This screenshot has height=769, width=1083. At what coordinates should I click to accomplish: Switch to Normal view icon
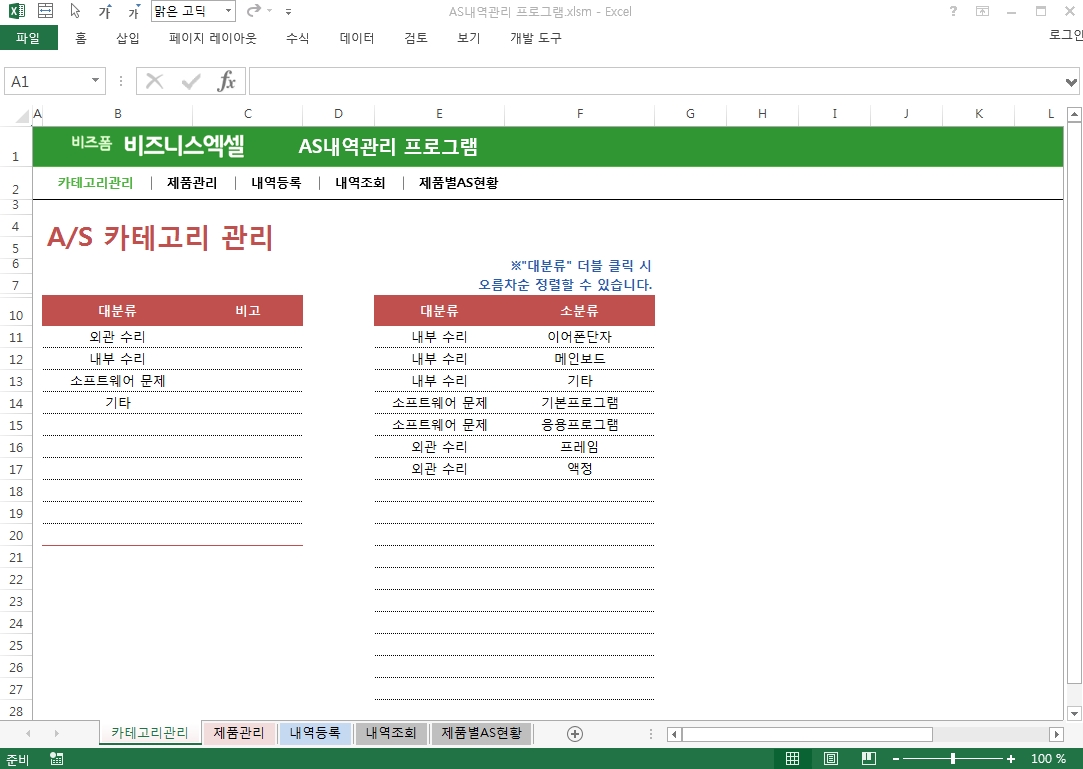[793, 759]
